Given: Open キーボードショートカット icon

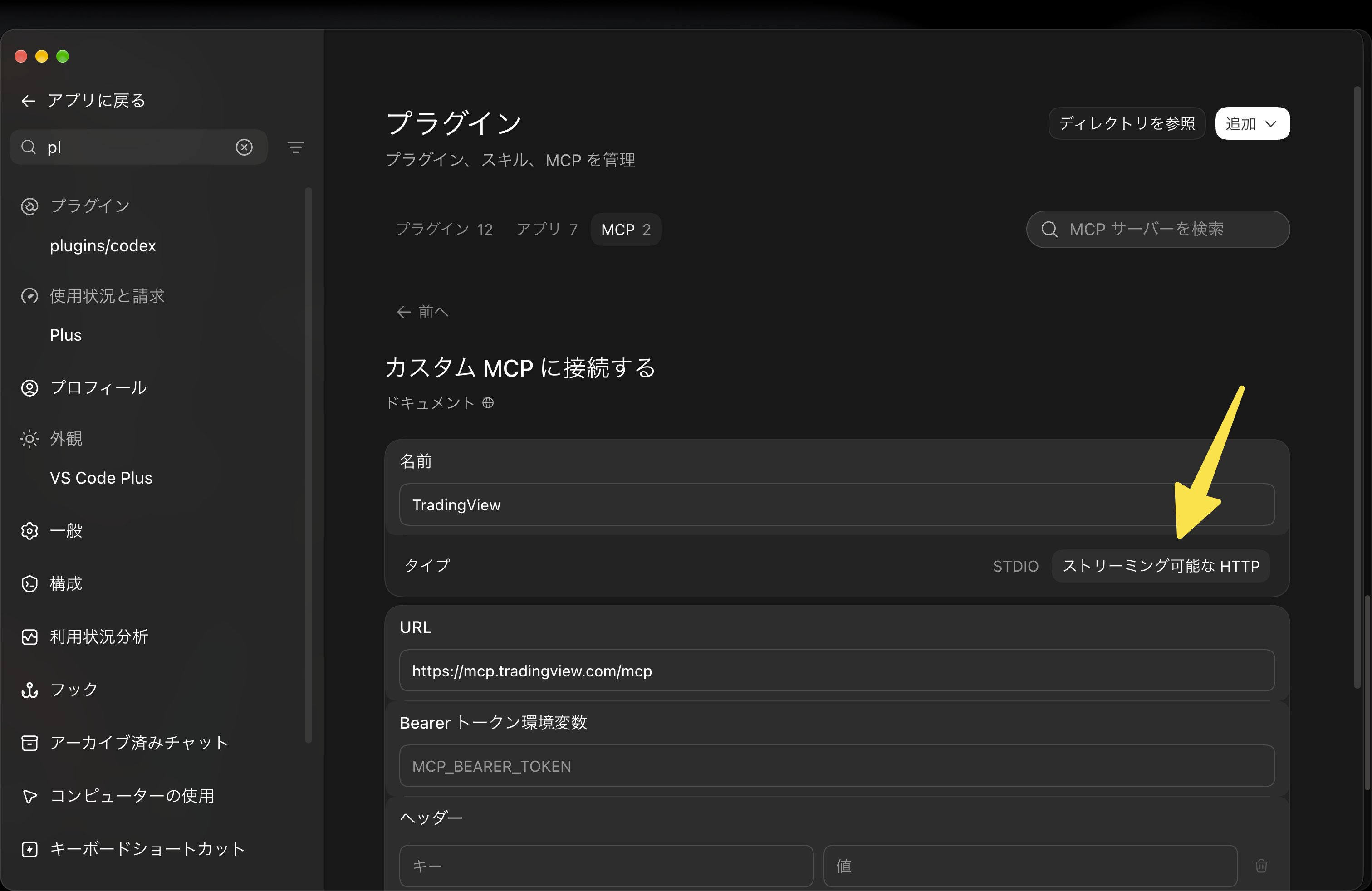Looking at the screenshot, I should (x=29, y=849).
